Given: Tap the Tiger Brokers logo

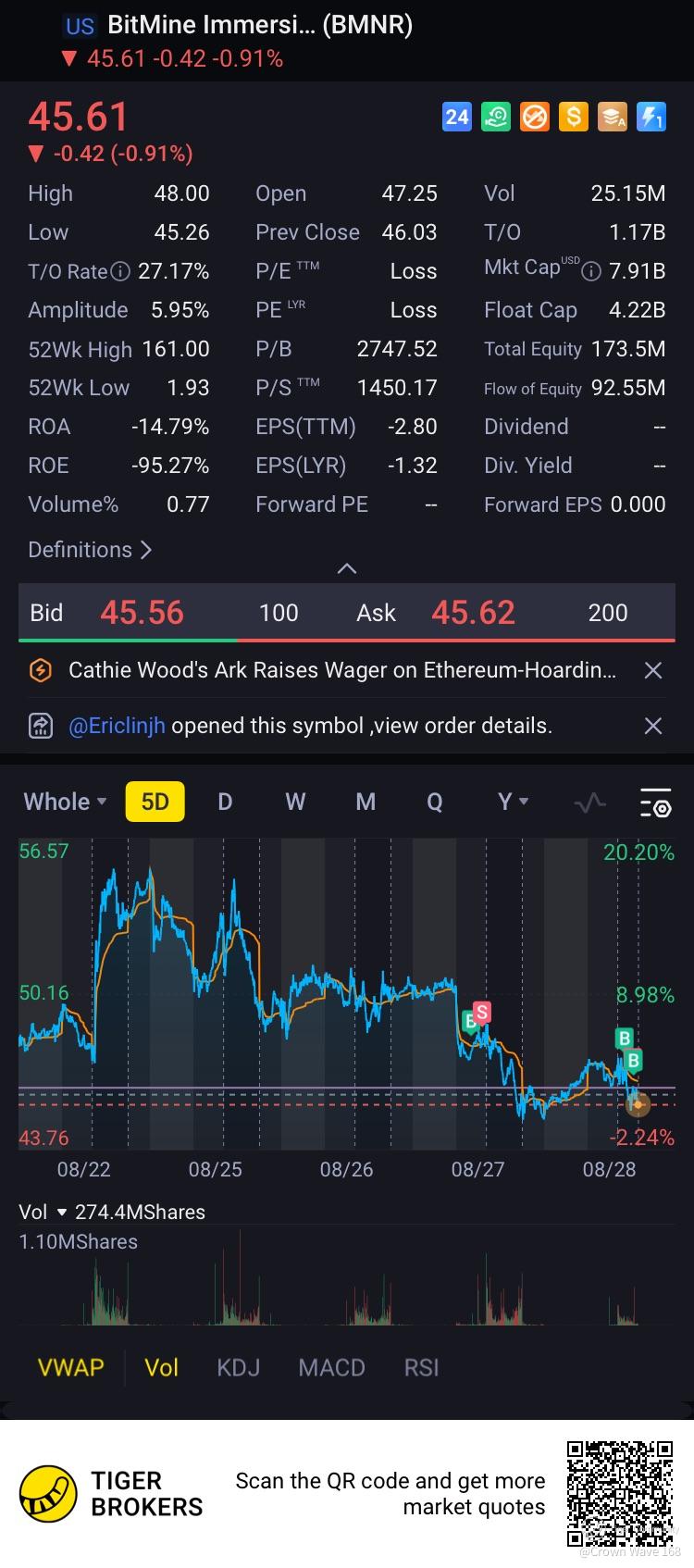Looking at the screenshot, I should pos(111,1494).
